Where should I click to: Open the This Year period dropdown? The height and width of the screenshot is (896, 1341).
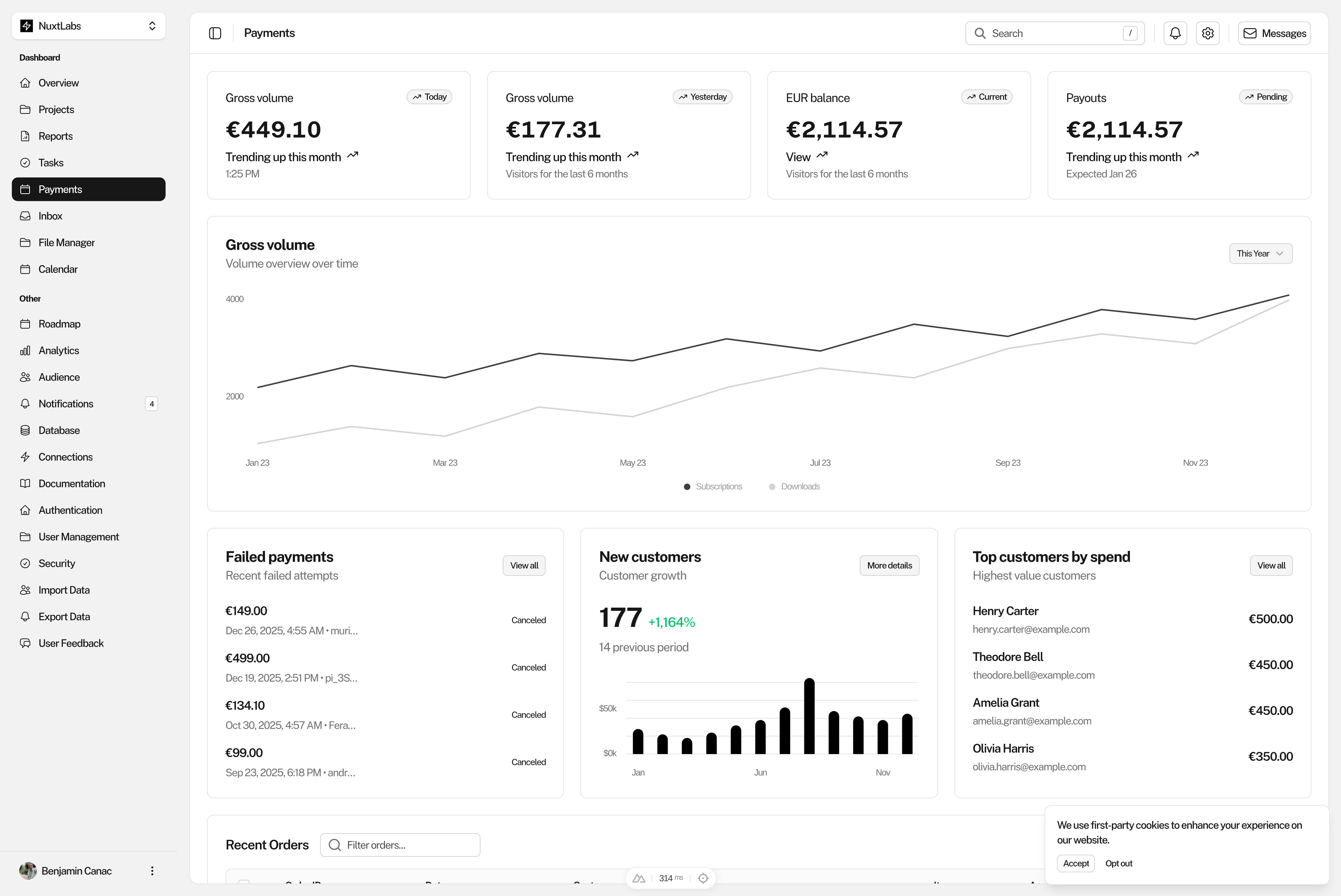1260,254
